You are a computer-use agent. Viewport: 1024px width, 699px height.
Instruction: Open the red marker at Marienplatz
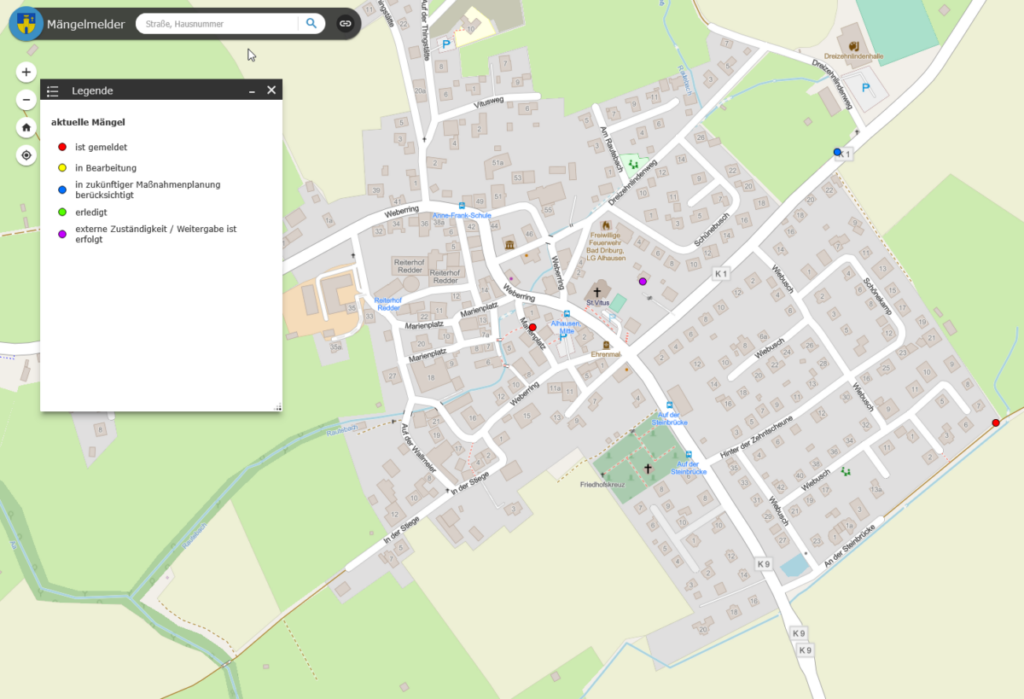pyautogui.click(x=532, y=327)
